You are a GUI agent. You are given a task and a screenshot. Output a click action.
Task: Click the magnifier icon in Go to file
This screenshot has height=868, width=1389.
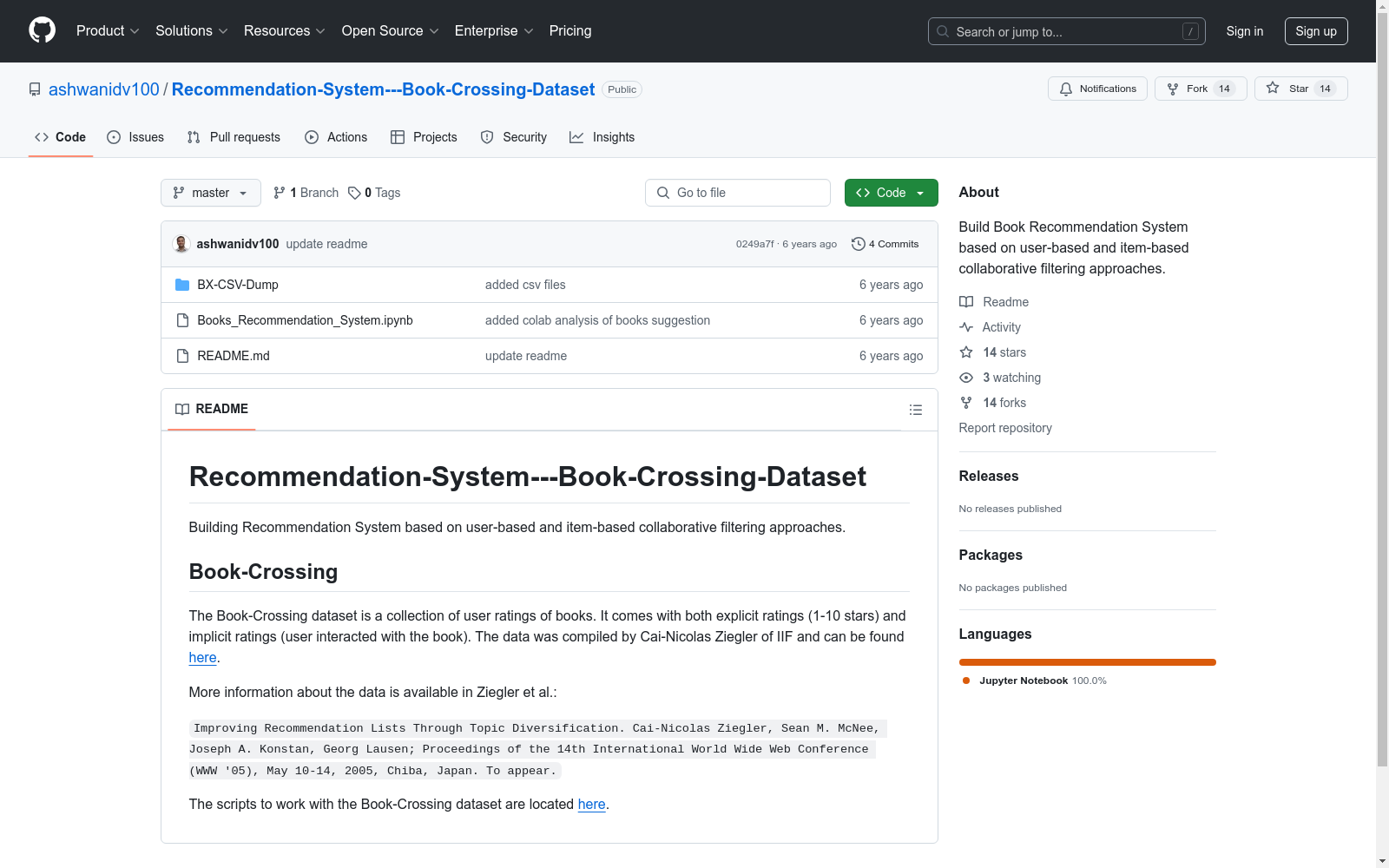click(663, 193)
